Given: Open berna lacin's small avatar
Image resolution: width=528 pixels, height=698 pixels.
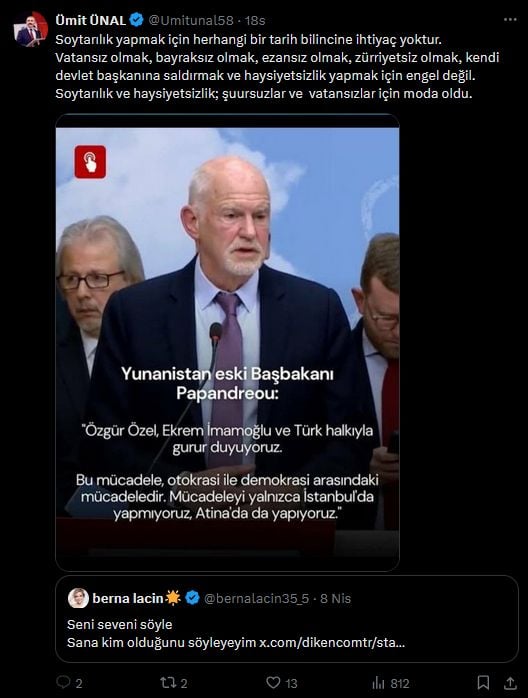Looking at the screenshot, I should [78, 598].
